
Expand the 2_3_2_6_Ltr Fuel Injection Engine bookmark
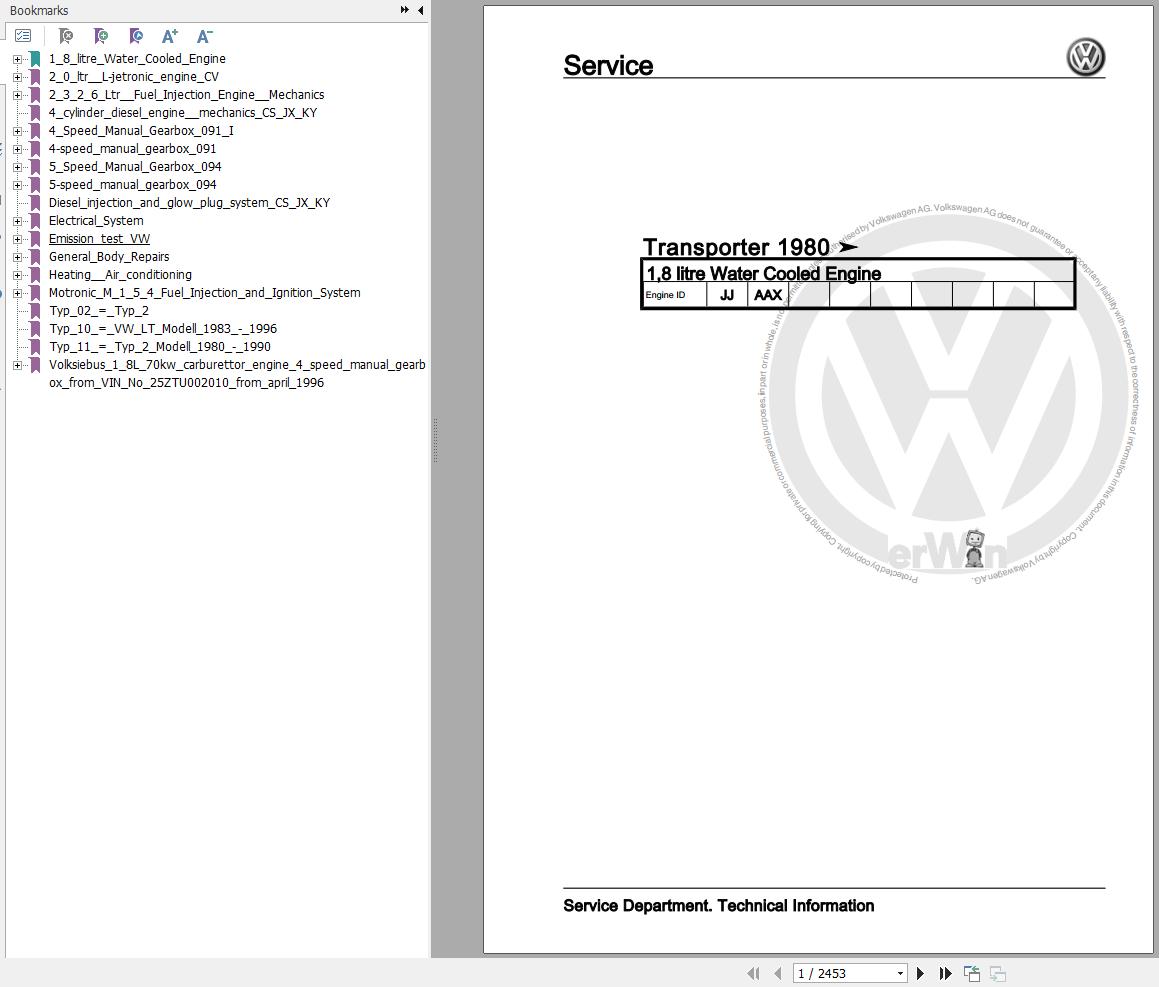[17, 95]
